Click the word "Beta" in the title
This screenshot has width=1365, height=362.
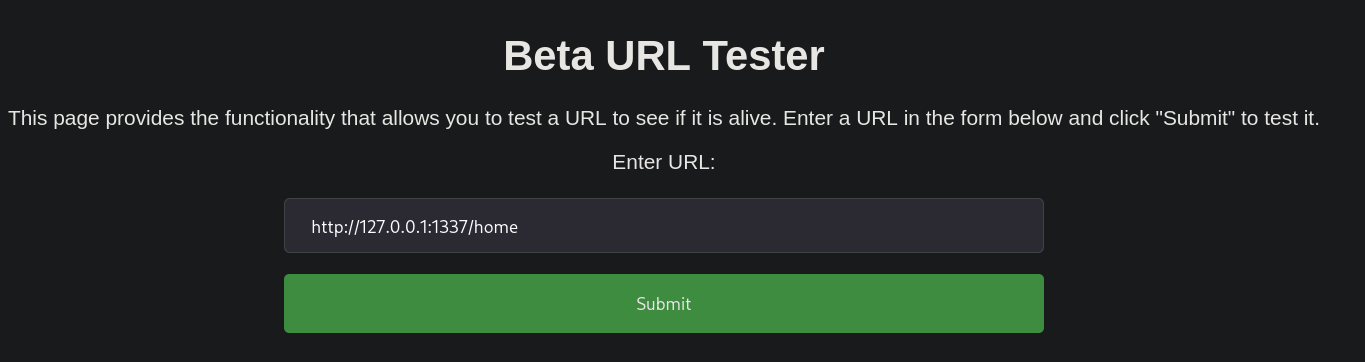pos(550,56)
